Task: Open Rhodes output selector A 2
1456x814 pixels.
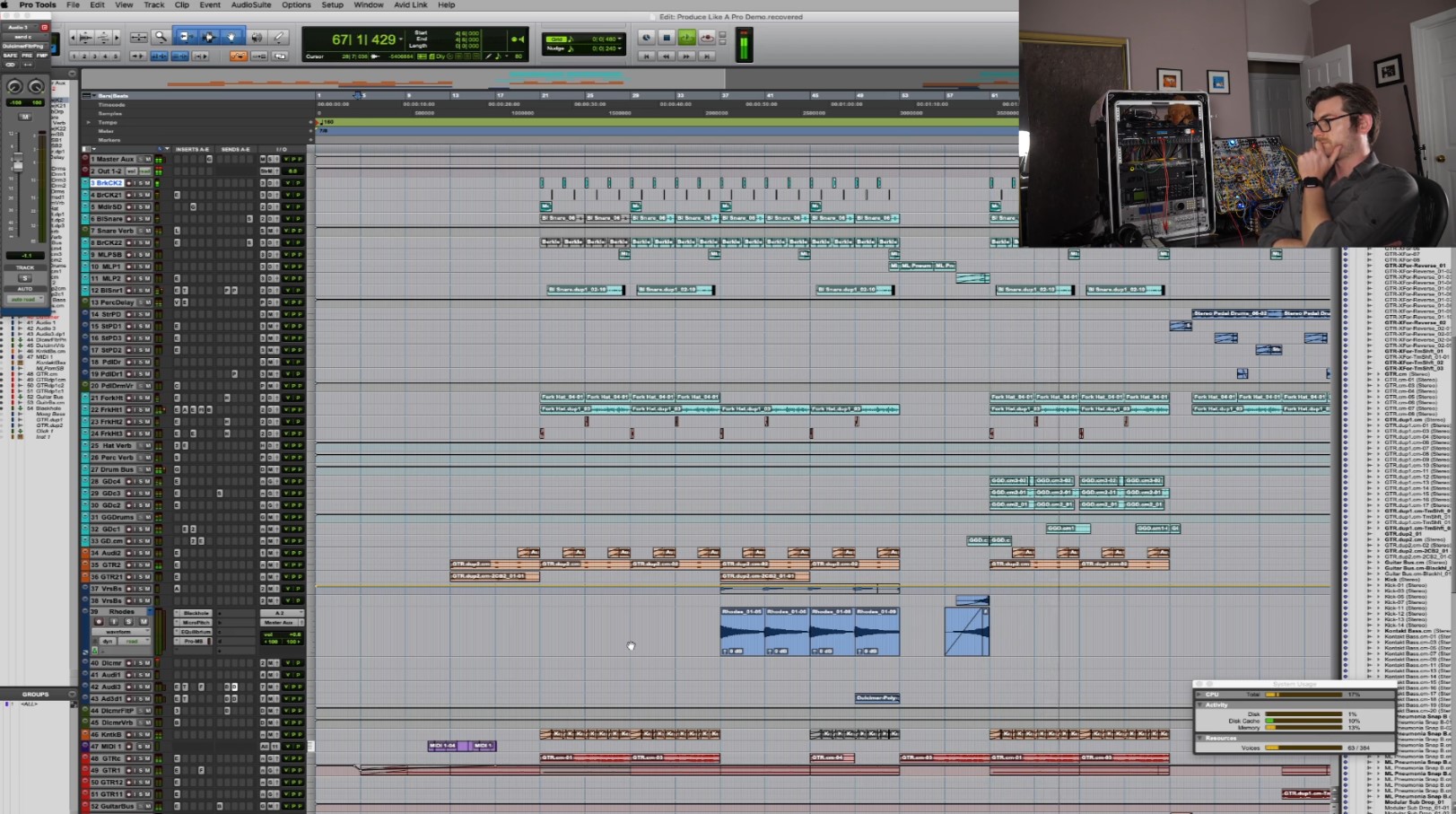Action: [281, 613]
